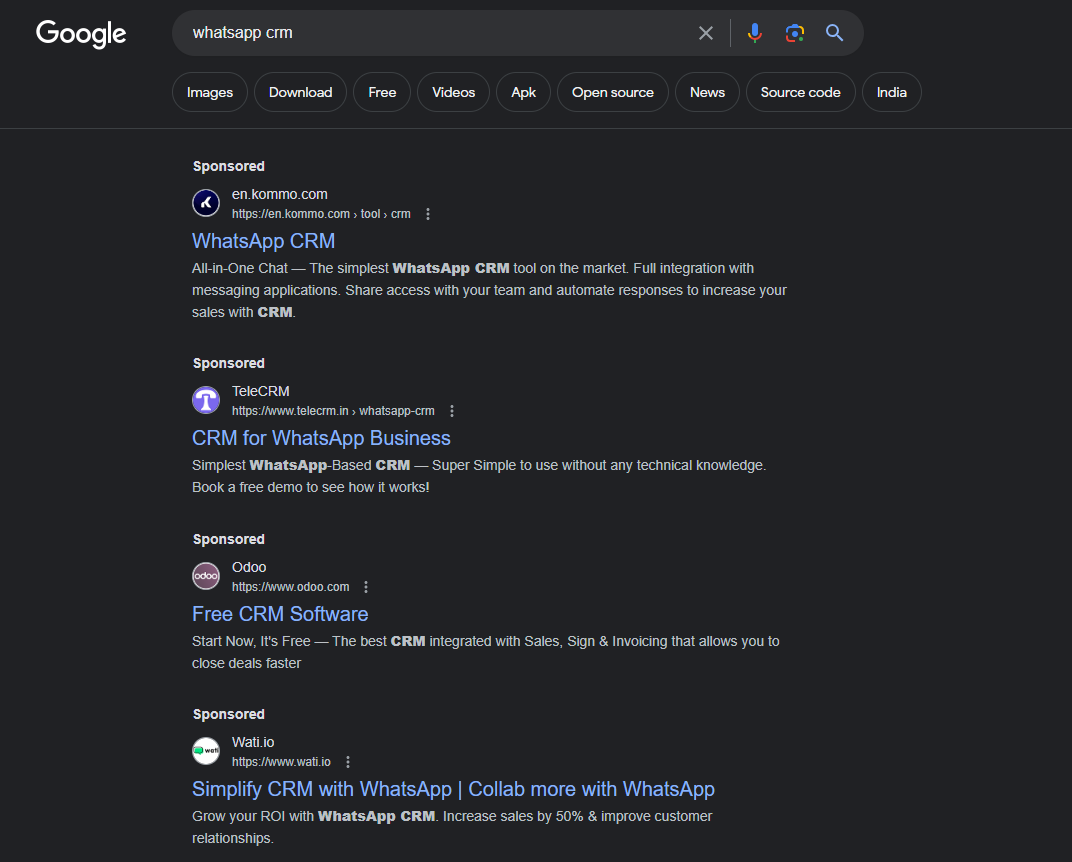
Task: Click the https://www.wati.io URL
Action: [281, 762]
